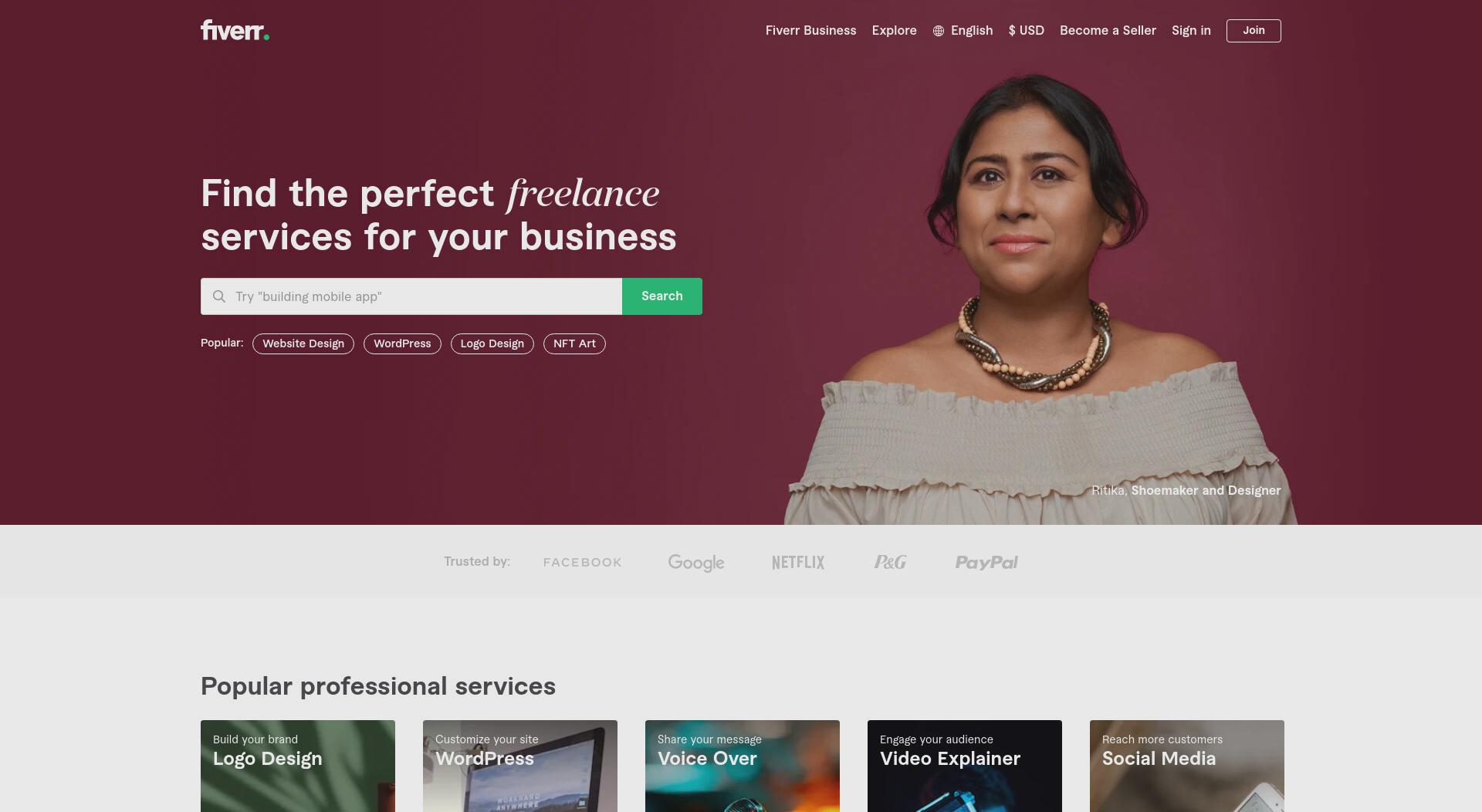Select the Website Design popular tag
The image size is (1482, 812).
coord(303,343)
